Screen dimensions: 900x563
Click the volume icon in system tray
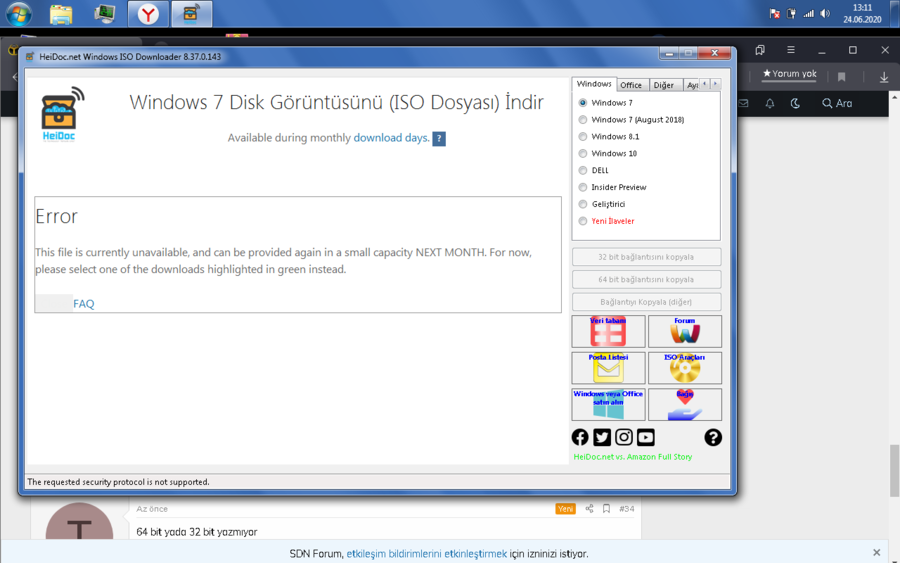[825, 14]
